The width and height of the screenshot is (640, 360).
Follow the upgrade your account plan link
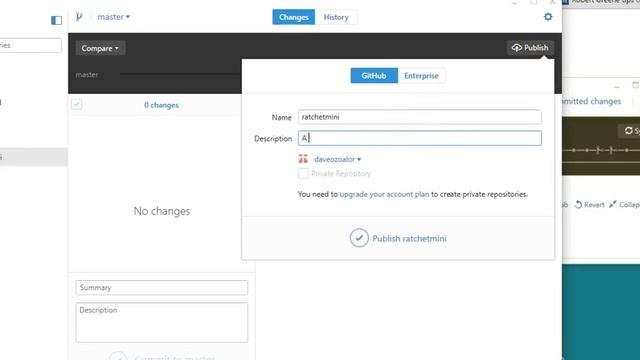[384, 194]
